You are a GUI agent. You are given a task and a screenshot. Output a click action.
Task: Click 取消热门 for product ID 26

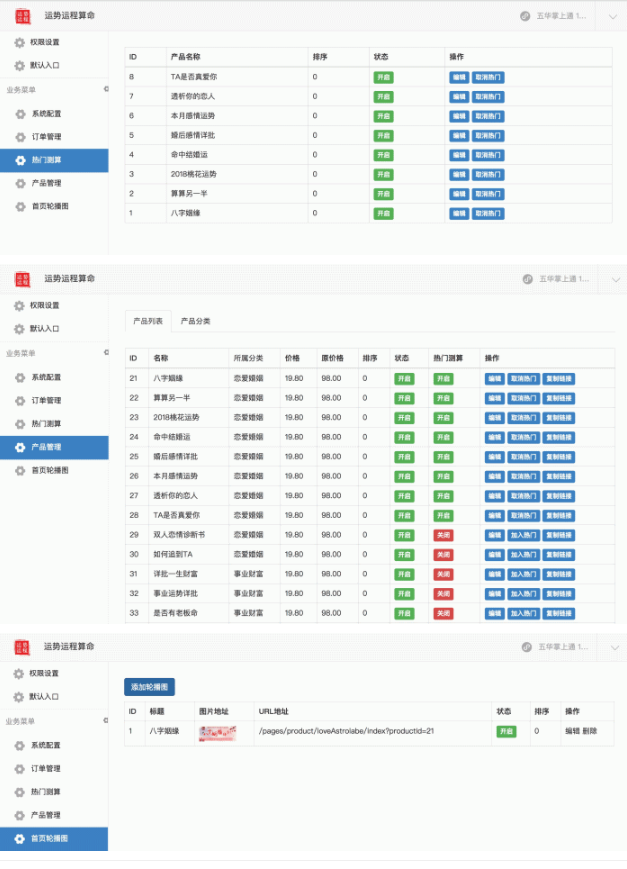click(523, 477)
